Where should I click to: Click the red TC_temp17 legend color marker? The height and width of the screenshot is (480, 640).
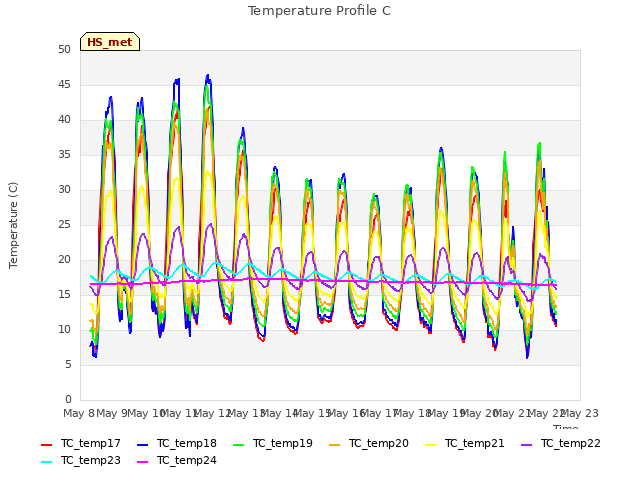coord(47,445)
